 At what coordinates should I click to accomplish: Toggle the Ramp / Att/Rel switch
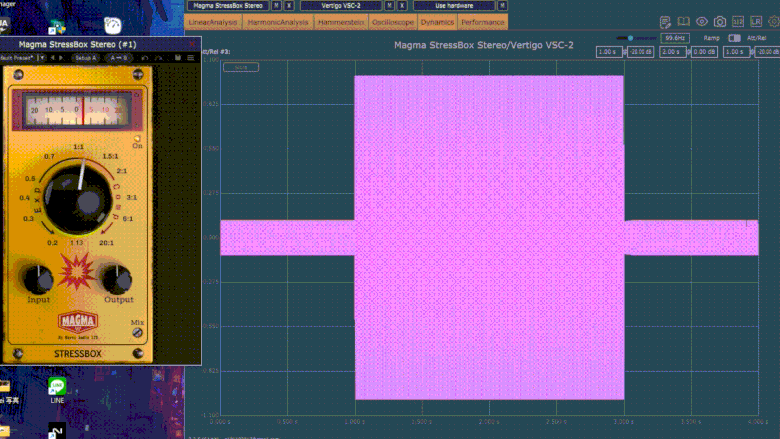point(735,38)
